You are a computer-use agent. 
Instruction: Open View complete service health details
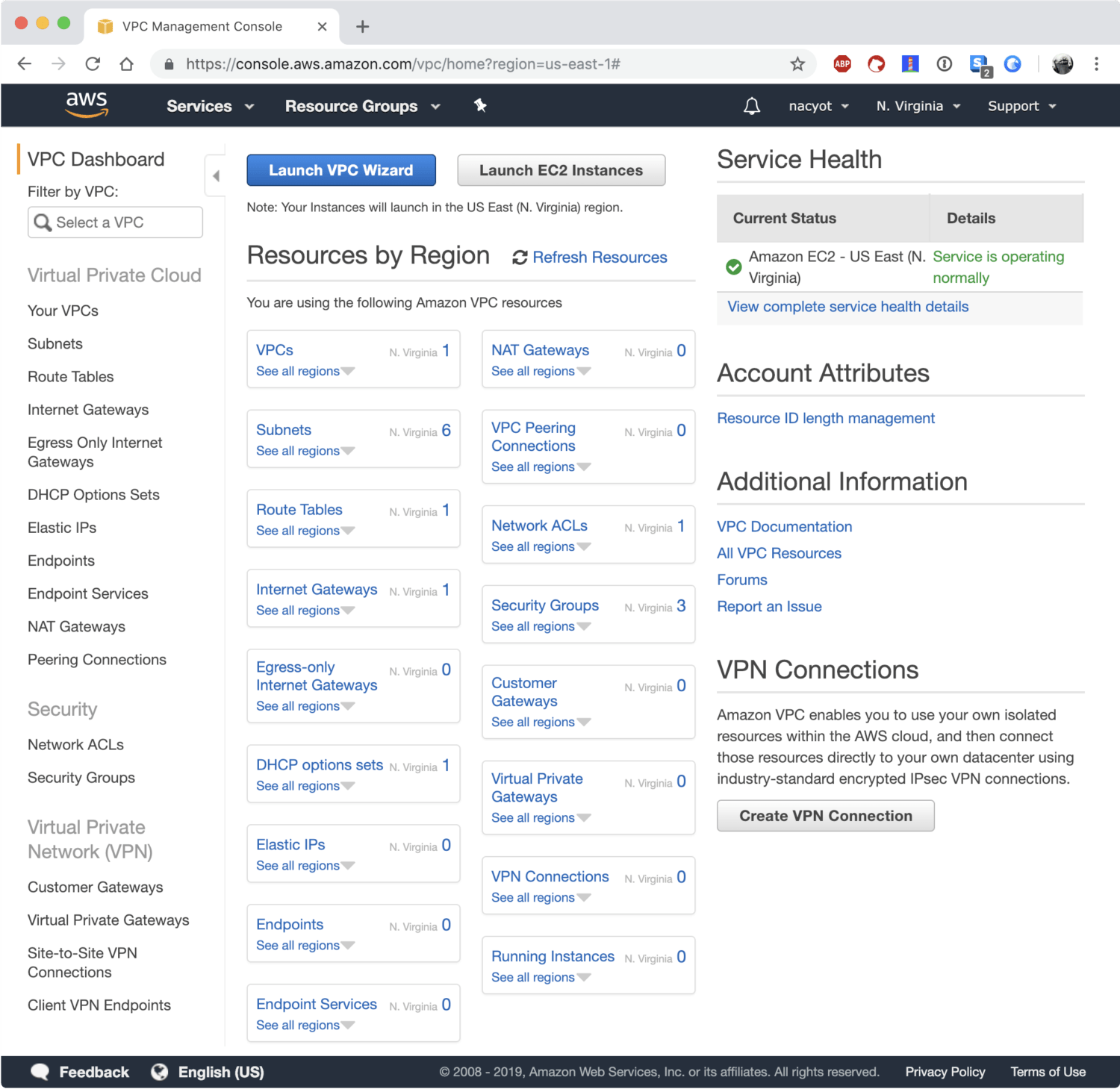(x=847, y=307)
